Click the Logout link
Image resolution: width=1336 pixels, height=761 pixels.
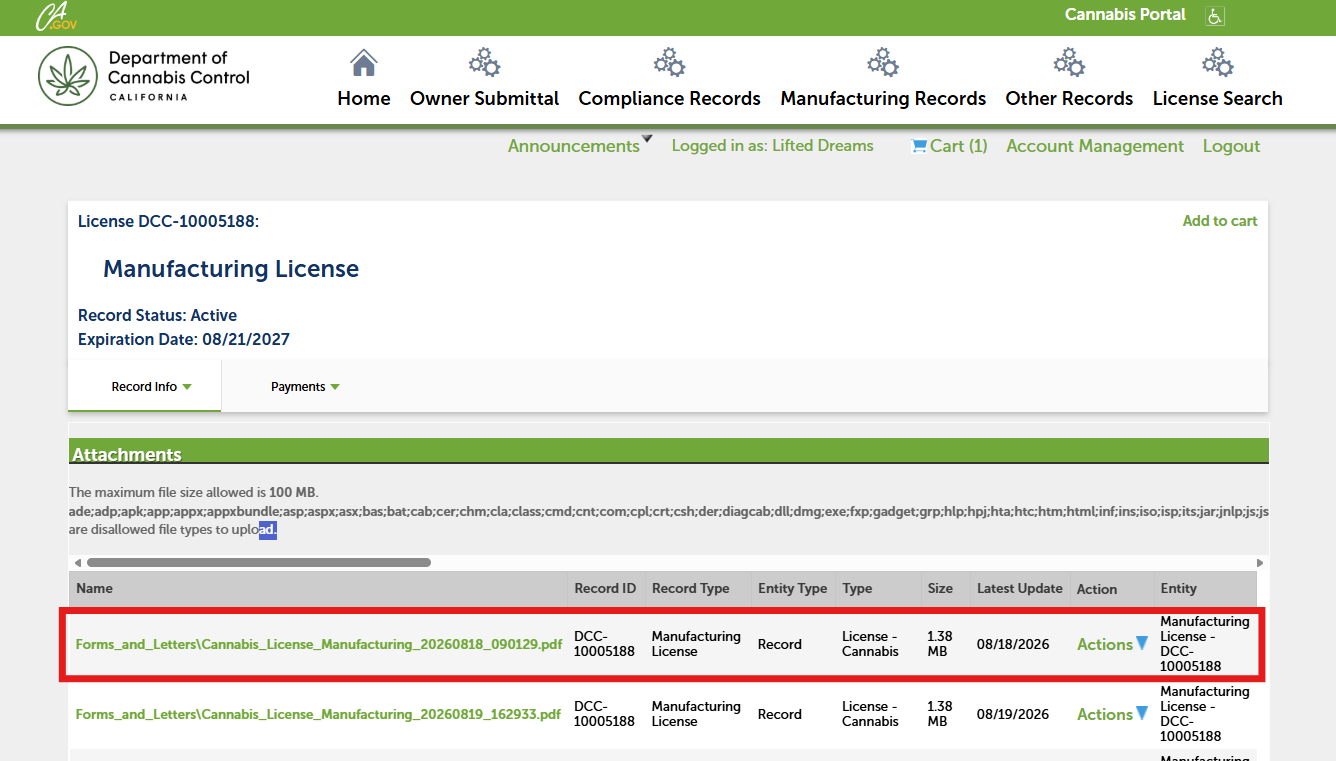click(1231, 146)
